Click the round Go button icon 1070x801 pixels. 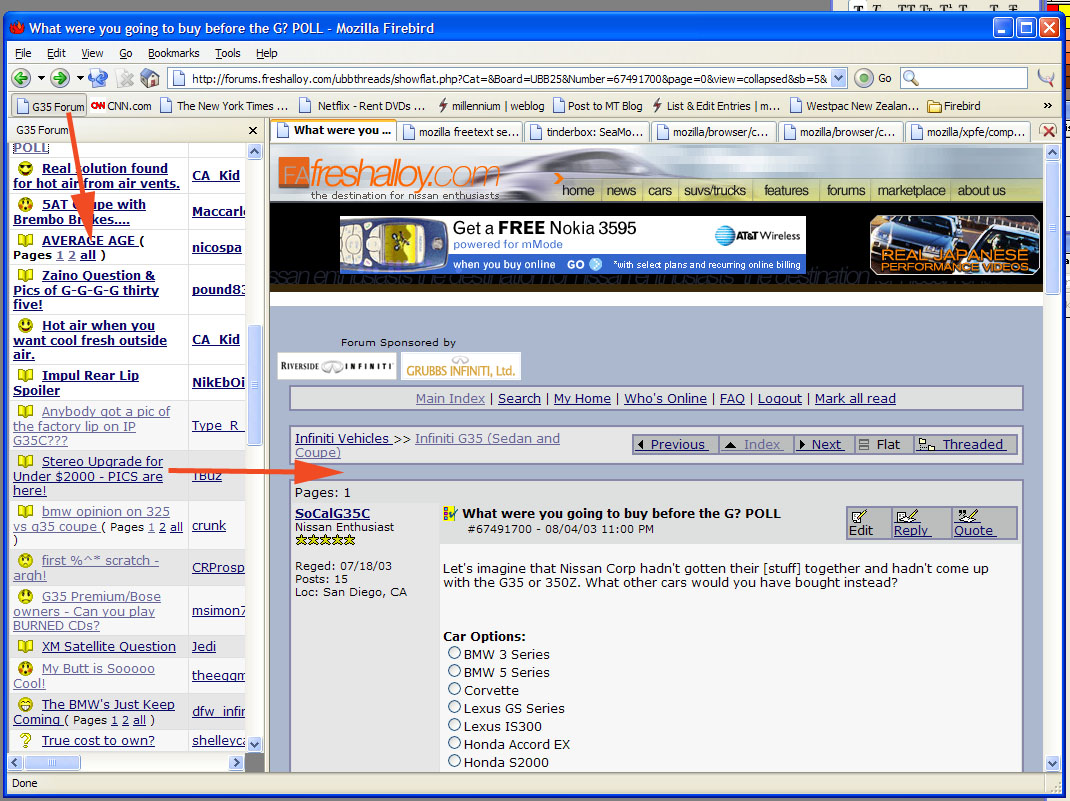coord(864,78)
